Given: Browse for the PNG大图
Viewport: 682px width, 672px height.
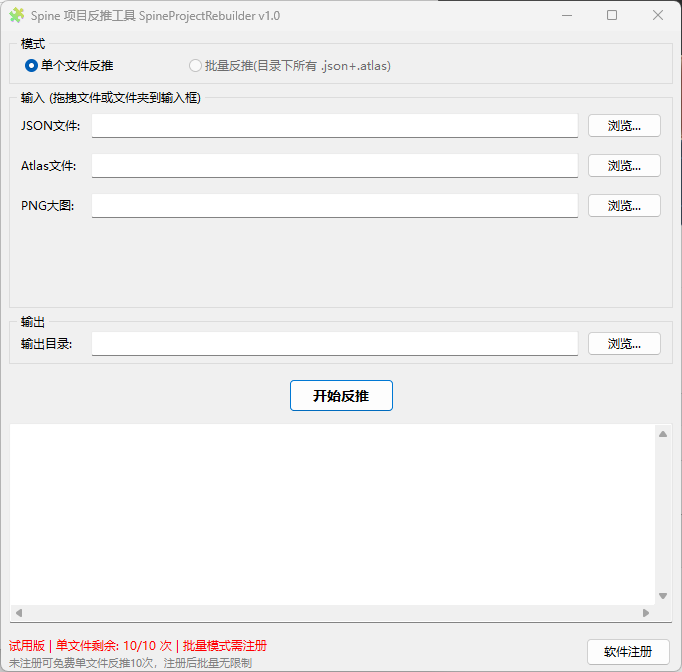Looking at the screenshot, I should pyautogui.click(x=624, y=205).
